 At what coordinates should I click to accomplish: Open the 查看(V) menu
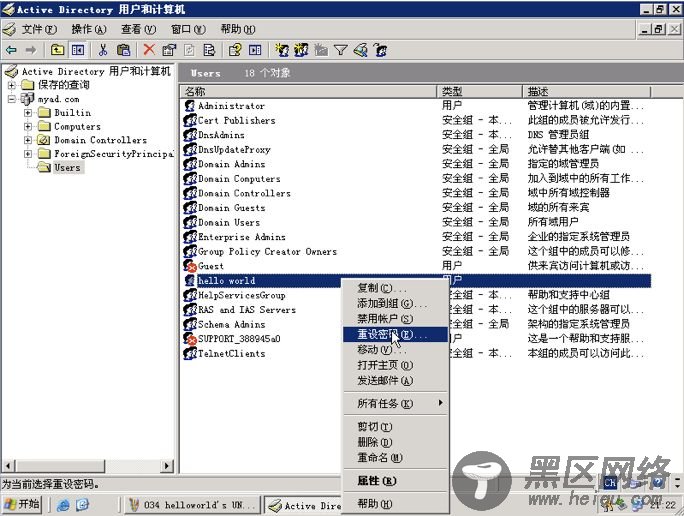click(139, 29)
